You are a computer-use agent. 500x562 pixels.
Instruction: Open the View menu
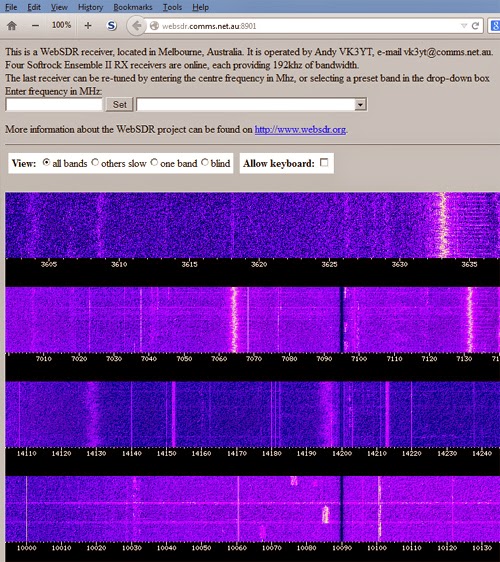(59, 7)
